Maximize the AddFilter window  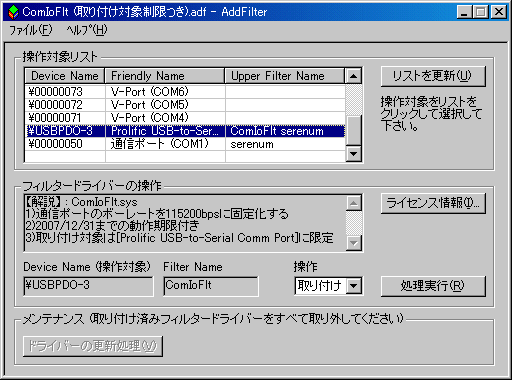click(480, 12)
